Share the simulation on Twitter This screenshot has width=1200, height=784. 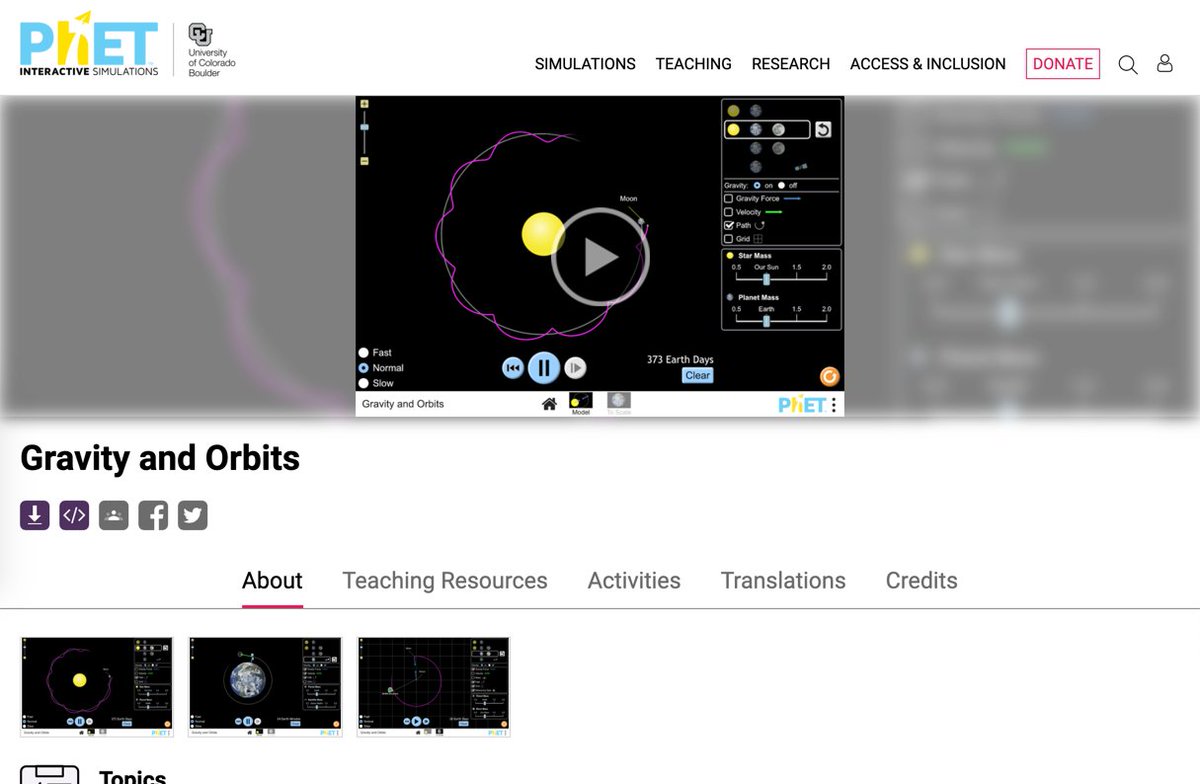point(192,515)
